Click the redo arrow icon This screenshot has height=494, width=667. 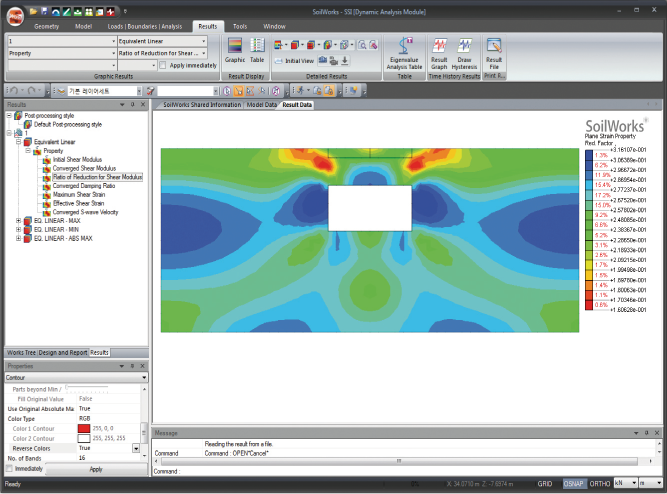(31, 91)
